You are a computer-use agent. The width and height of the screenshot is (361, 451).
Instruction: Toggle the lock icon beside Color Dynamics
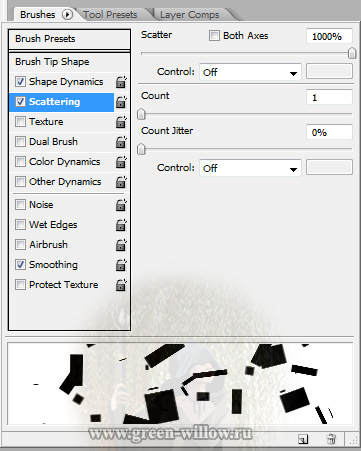coord(121,162)
